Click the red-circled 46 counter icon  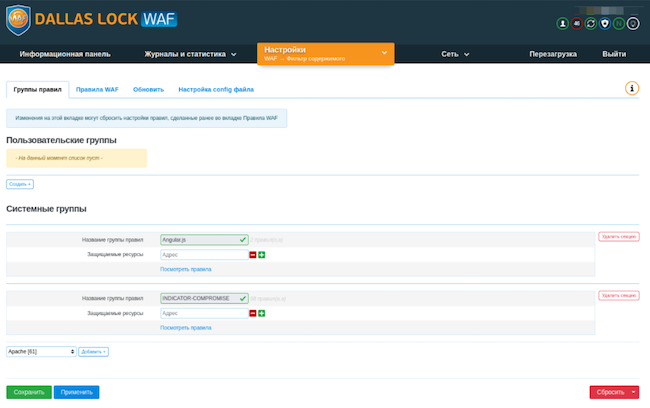point(577,24)
